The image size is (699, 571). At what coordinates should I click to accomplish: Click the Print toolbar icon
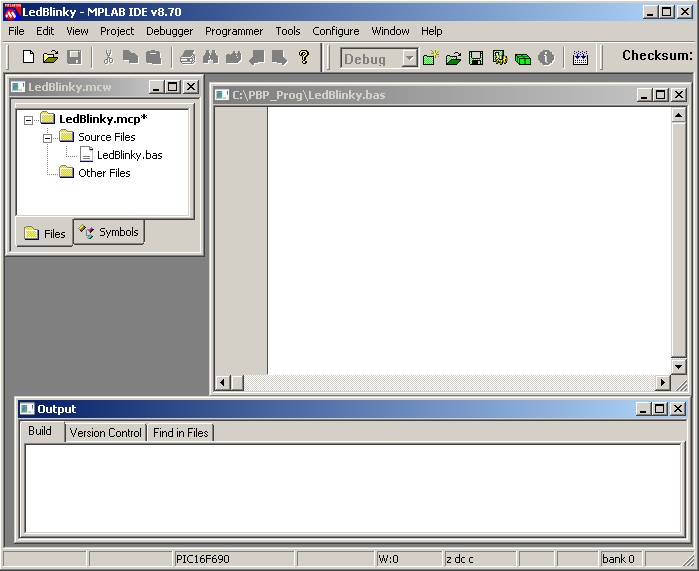(x=187, y=58)
